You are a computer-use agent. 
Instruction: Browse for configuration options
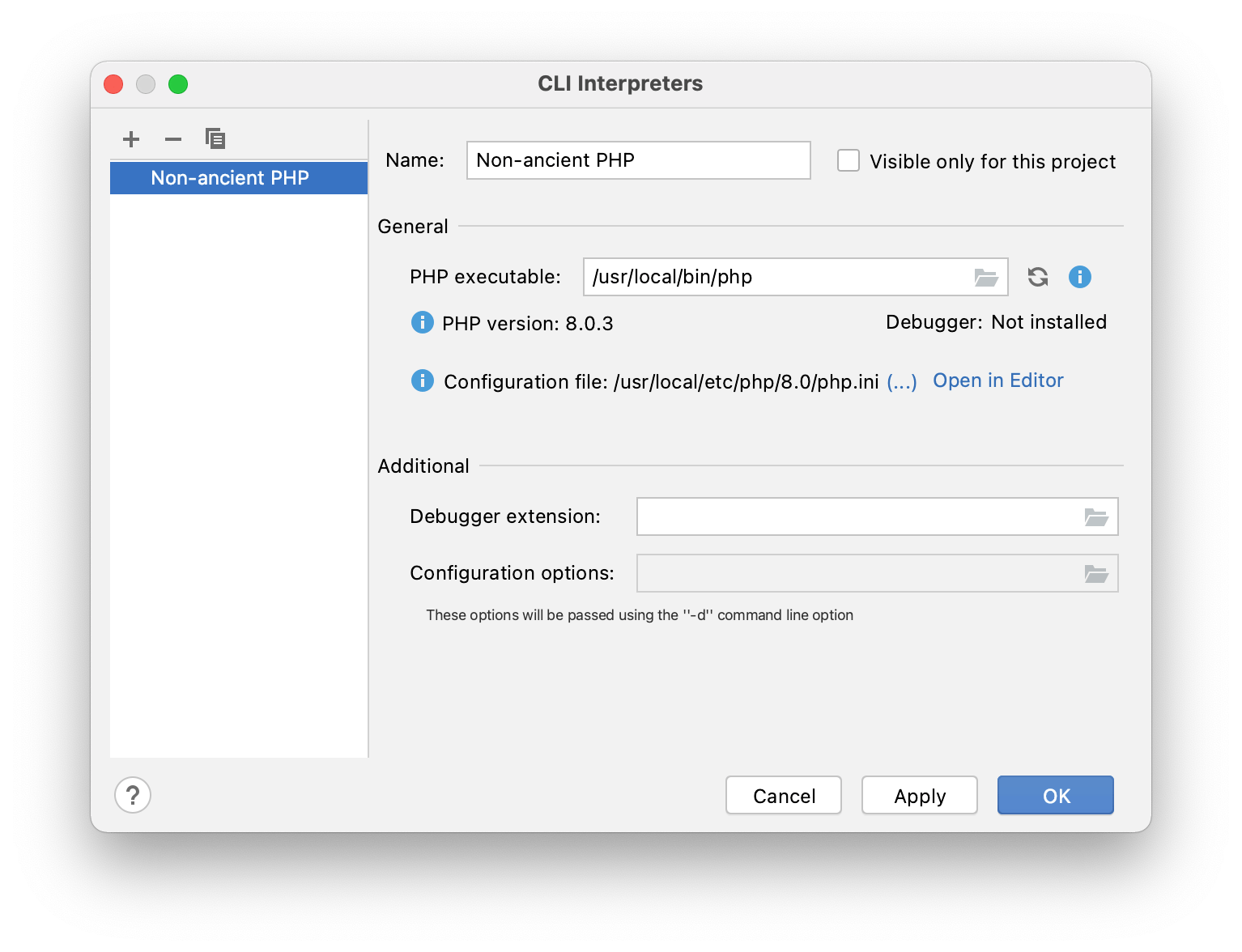coord(1097,572)
